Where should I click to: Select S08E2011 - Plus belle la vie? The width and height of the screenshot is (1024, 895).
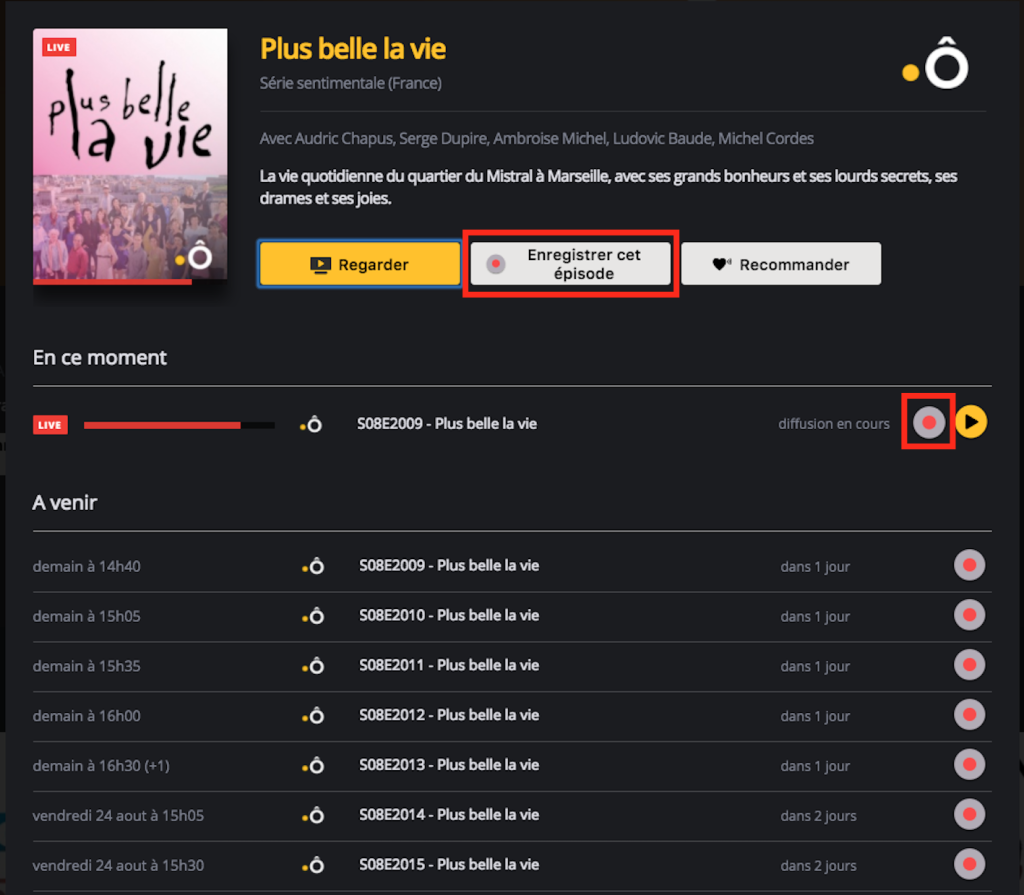pyautogui.click(x=449, y=665)
